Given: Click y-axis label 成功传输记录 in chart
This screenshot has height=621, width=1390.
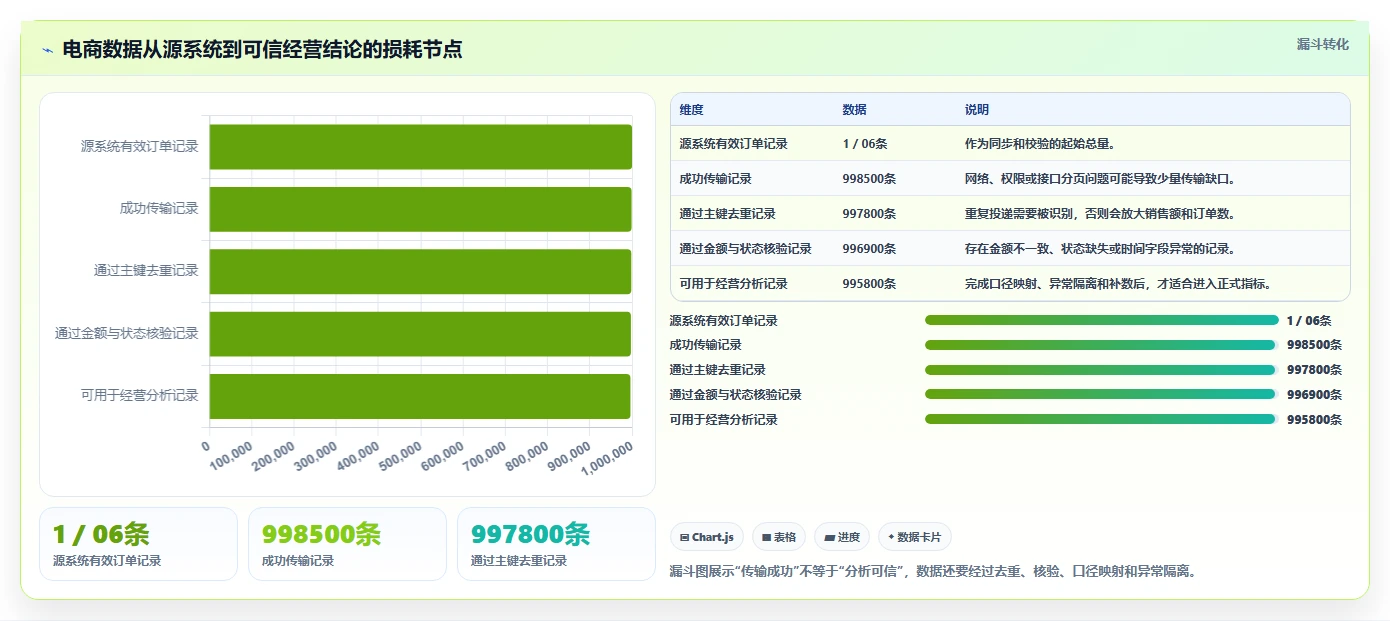Looking at the screenshot, I should [159, 209].
